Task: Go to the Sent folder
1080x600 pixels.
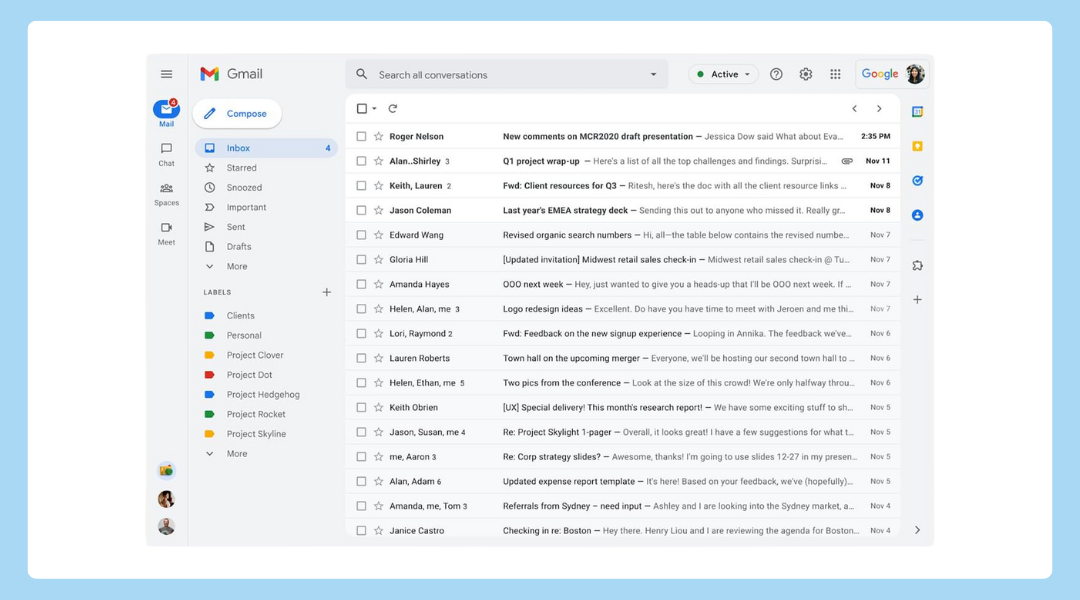Action: 236,227
